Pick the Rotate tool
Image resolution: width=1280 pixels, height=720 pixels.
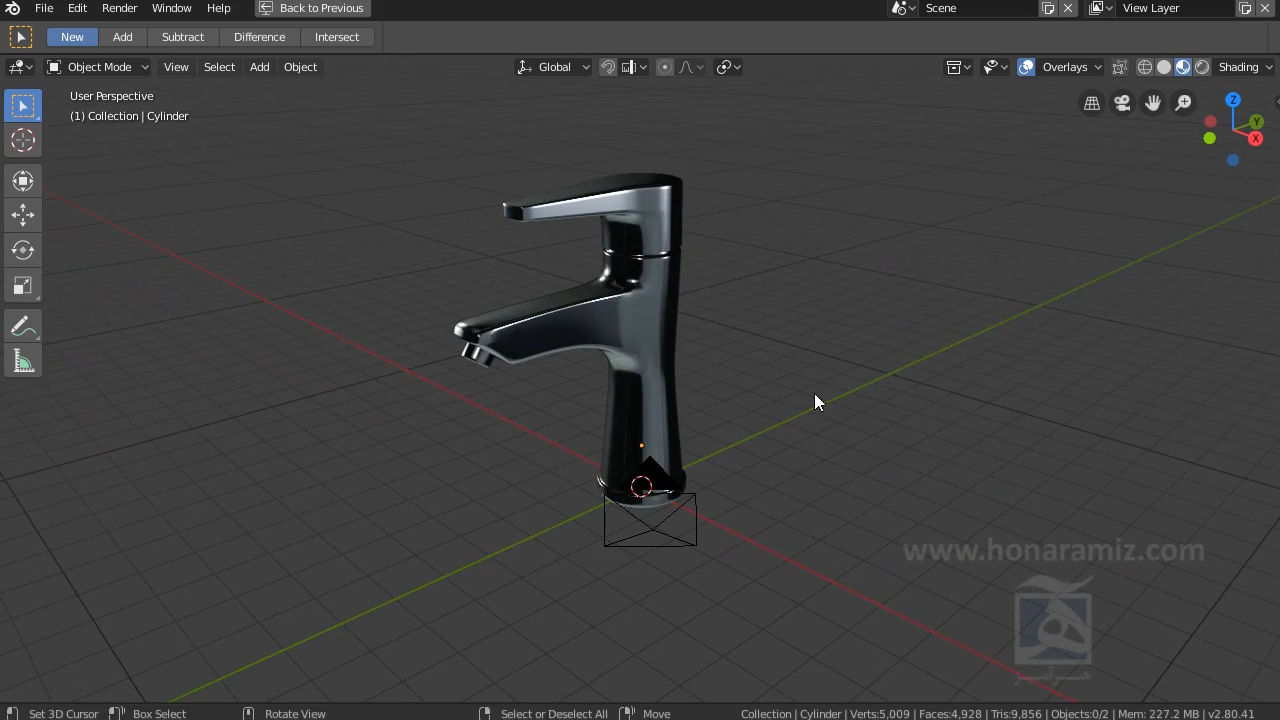coord(23,250)
